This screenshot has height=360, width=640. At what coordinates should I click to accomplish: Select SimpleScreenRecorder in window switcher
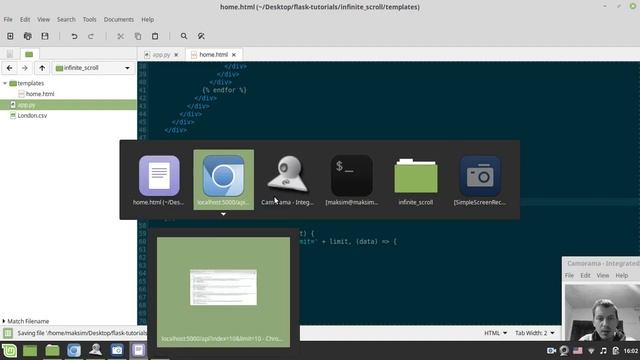(480, 180)
